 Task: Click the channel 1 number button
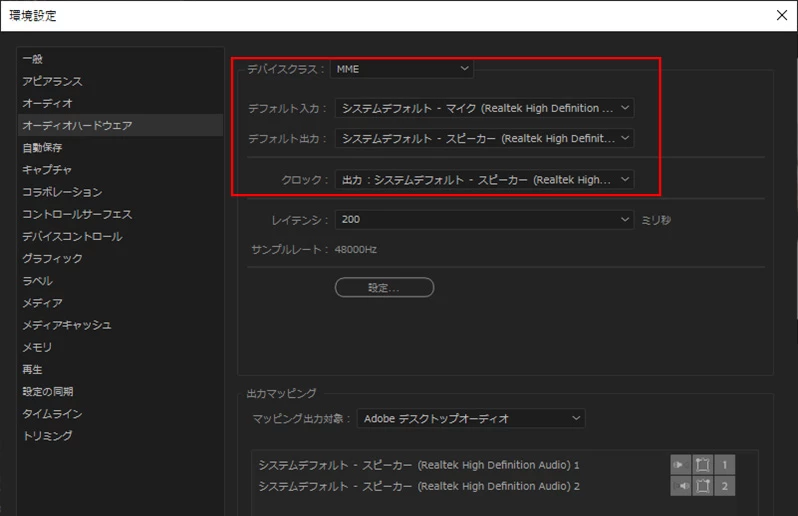[x=725, y=465]
